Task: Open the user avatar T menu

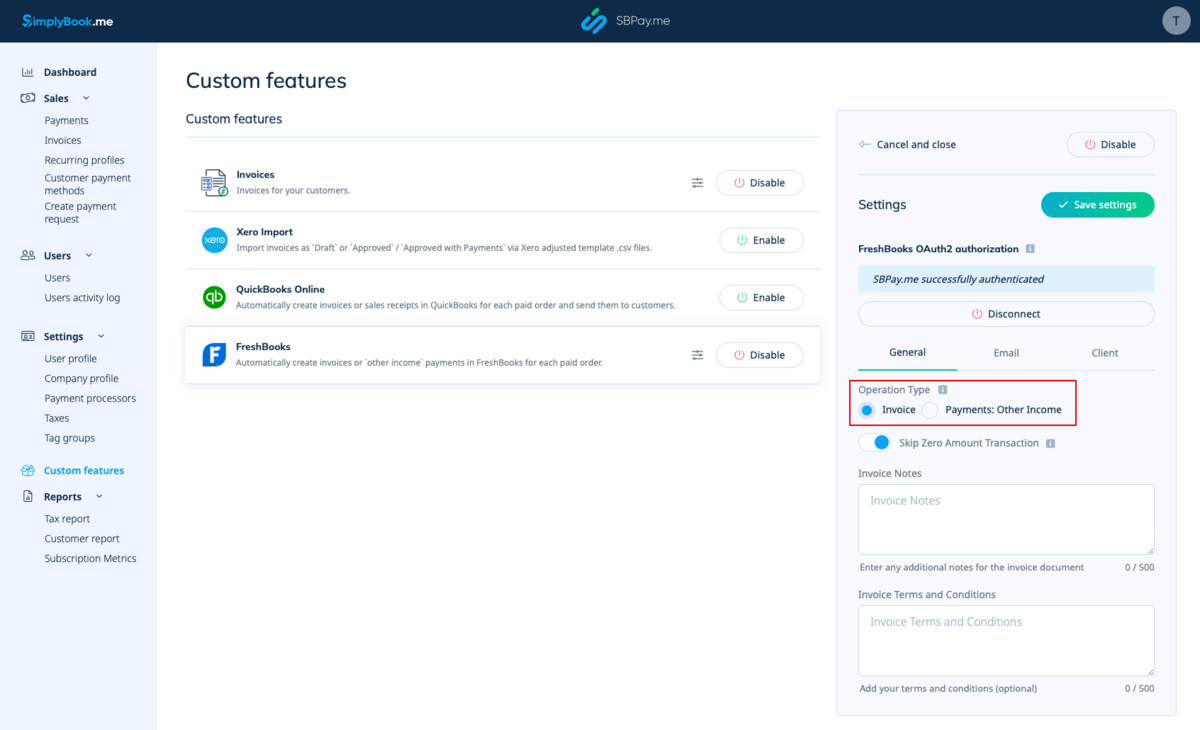Action: coord(1176,21)
